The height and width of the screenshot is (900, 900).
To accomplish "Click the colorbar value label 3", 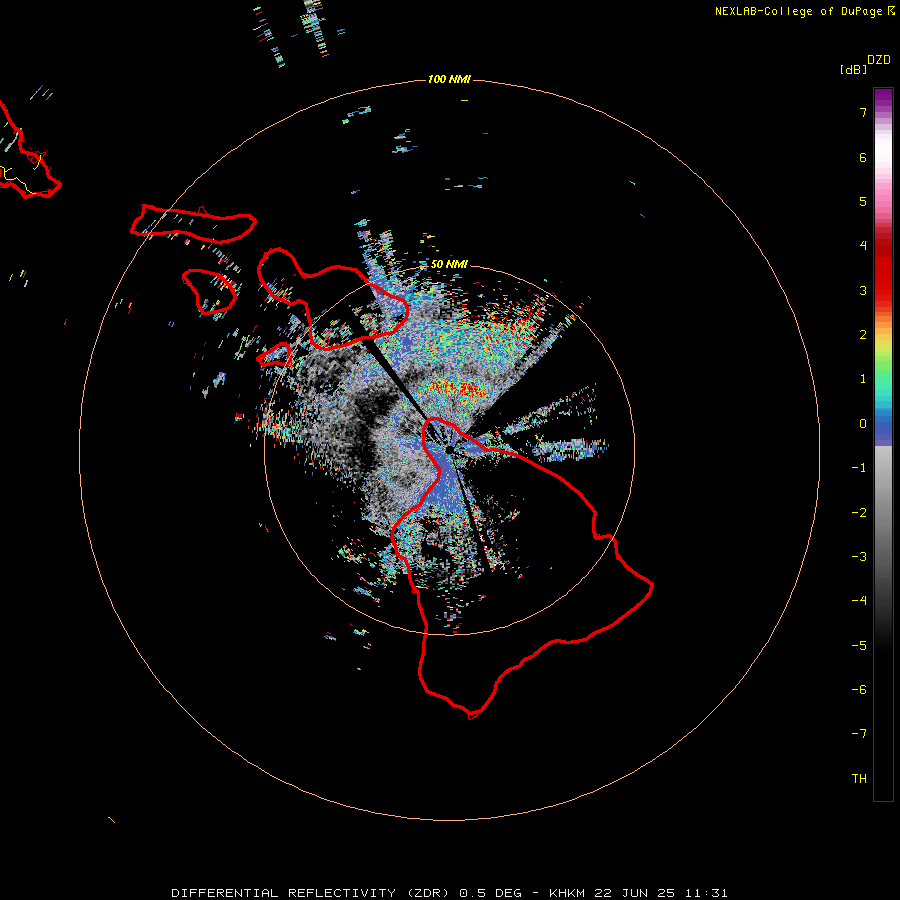I will pos(863,290).
